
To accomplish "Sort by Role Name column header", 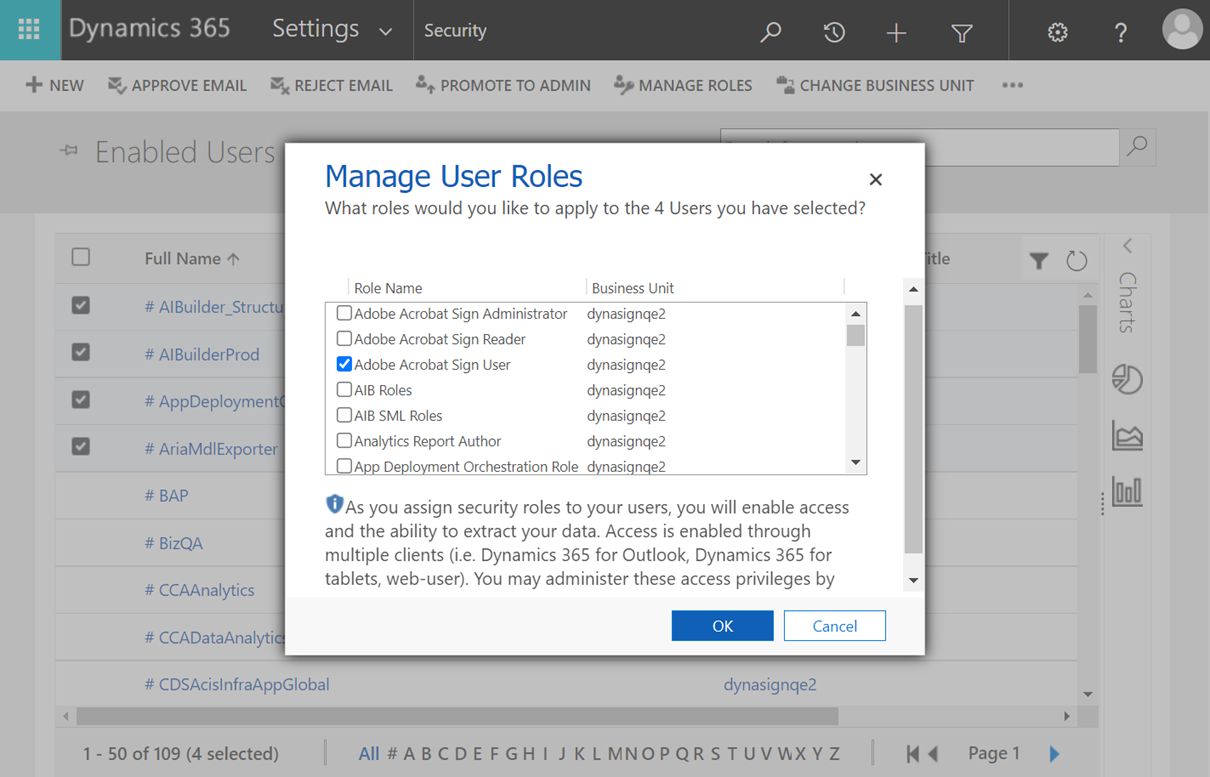I will coord(388,288).
